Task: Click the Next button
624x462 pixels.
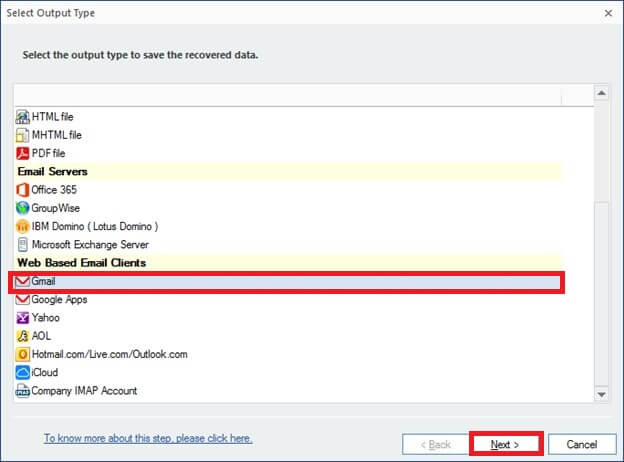Action: (505, 444)
